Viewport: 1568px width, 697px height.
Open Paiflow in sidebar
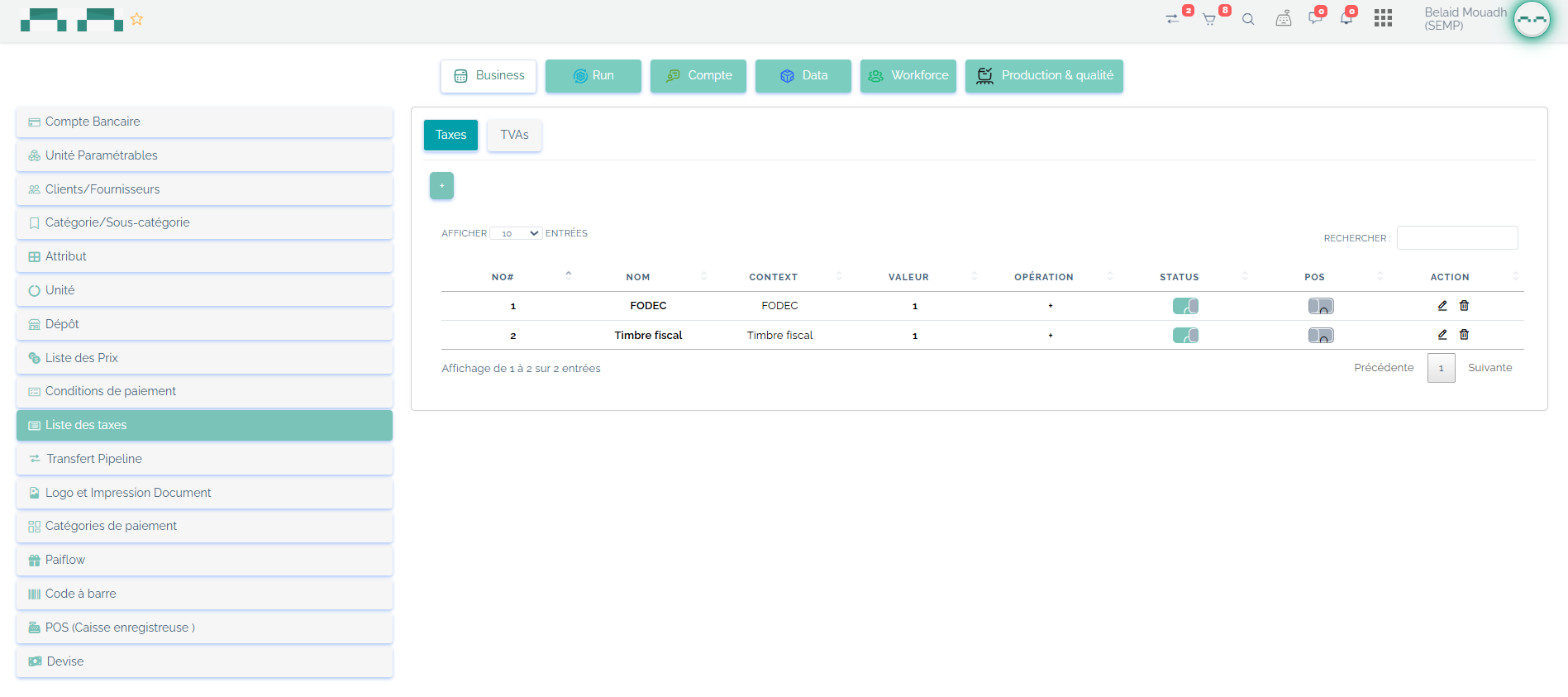click(204, 560)
